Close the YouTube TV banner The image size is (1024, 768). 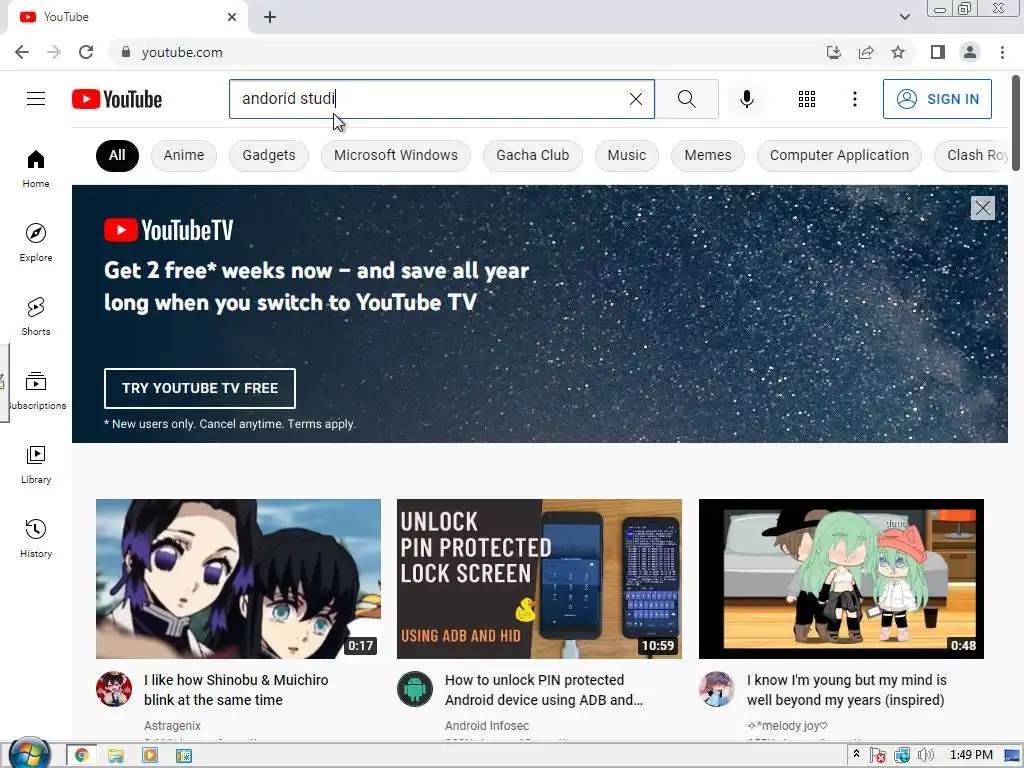click(x=982, y=208)
